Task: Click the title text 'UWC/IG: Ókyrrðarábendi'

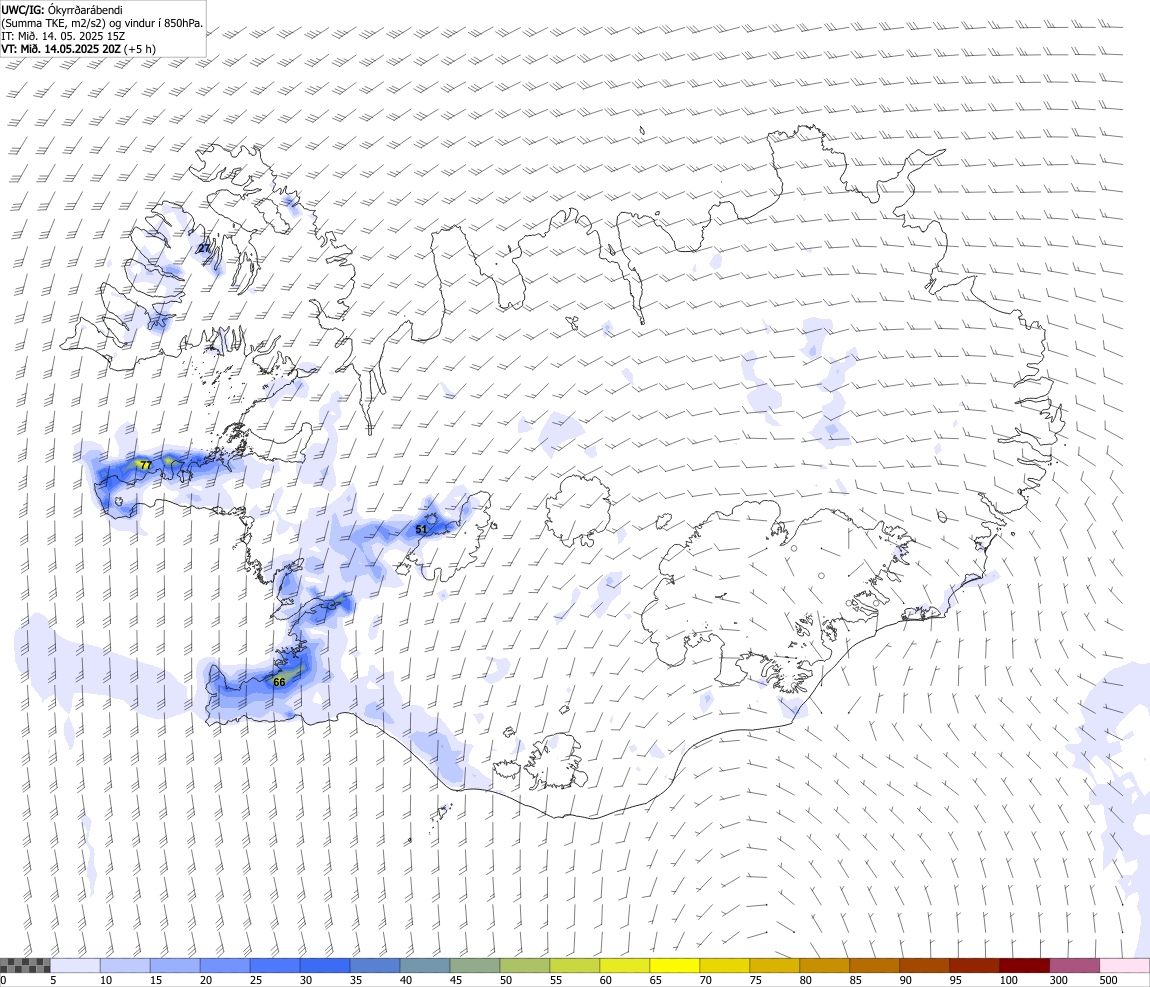Action: [62, 10]
